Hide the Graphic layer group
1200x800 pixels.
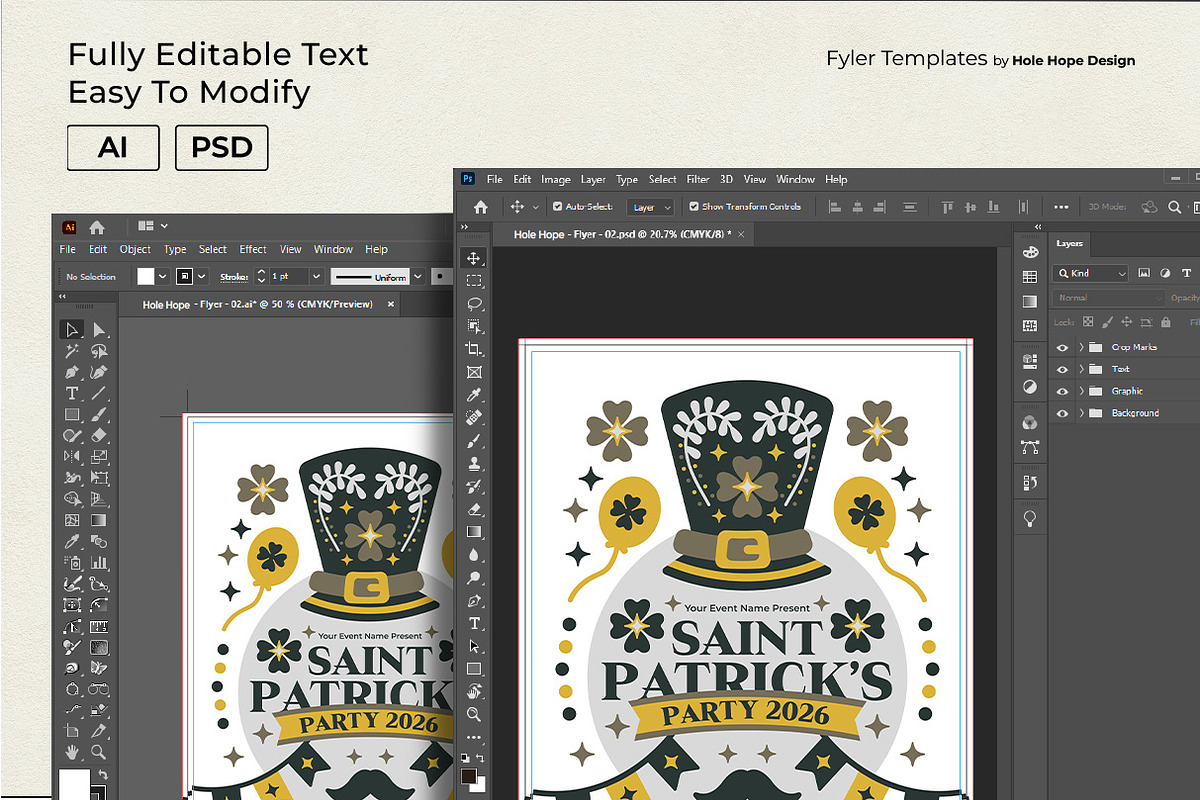1062,391
